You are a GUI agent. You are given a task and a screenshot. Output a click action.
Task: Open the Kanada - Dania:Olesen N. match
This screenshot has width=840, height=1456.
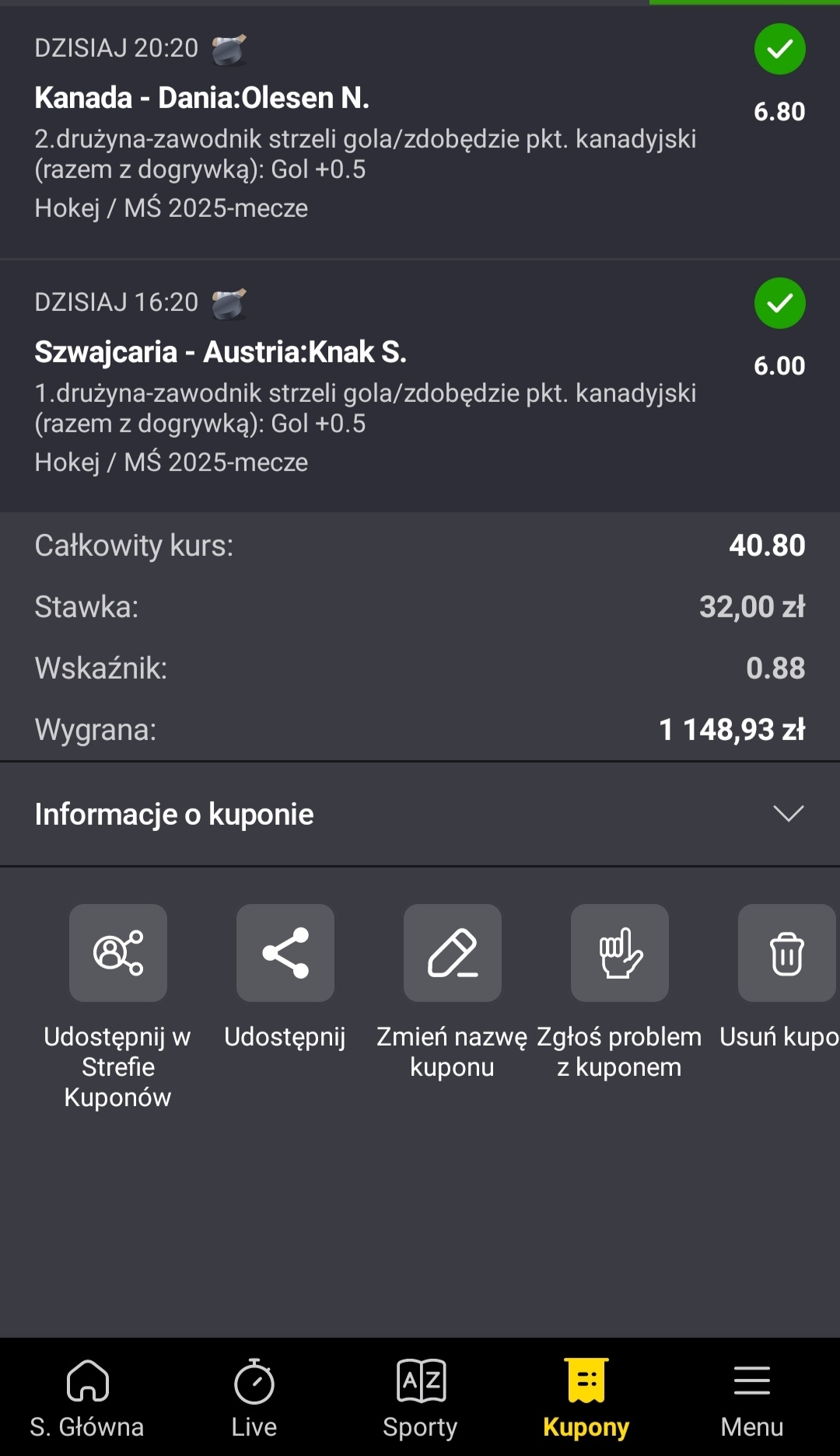(x=202, y=98)
